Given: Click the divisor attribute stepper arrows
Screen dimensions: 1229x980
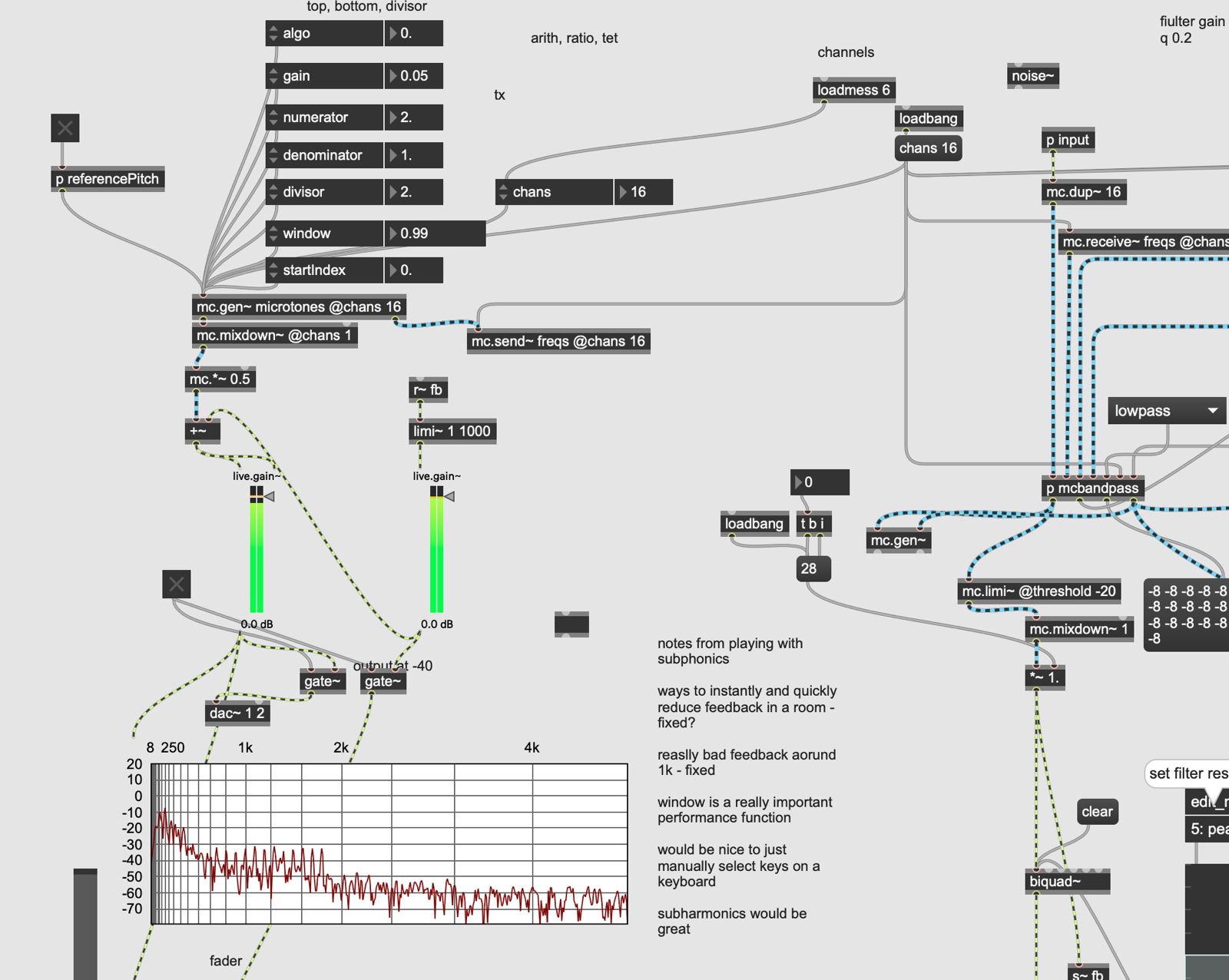Looking at the screenshot, I should pos(273,192).
